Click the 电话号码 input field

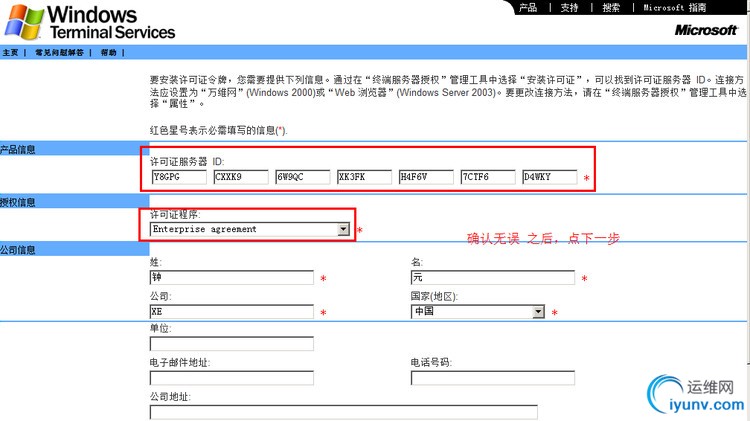[x=493, y=378]
